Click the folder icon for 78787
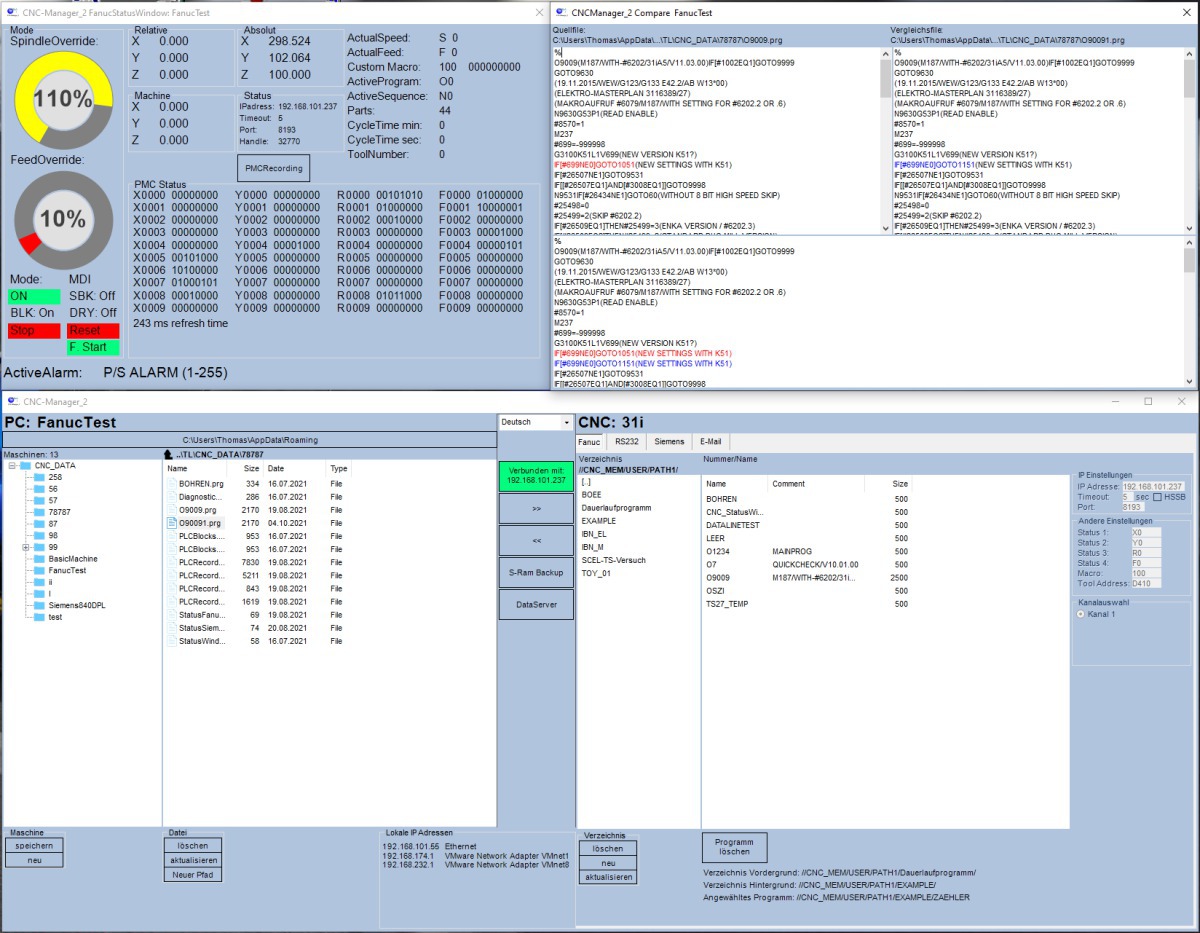Image resolution: width=1200 pixels, height=933 pixels. 39,512
